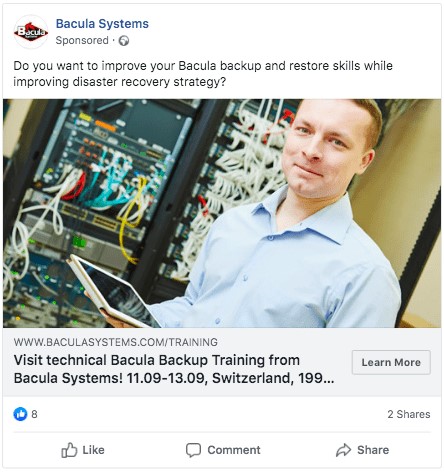
Task: View who reacted via the 8 count
Action: pyautogui.click(x=34, y=414)
